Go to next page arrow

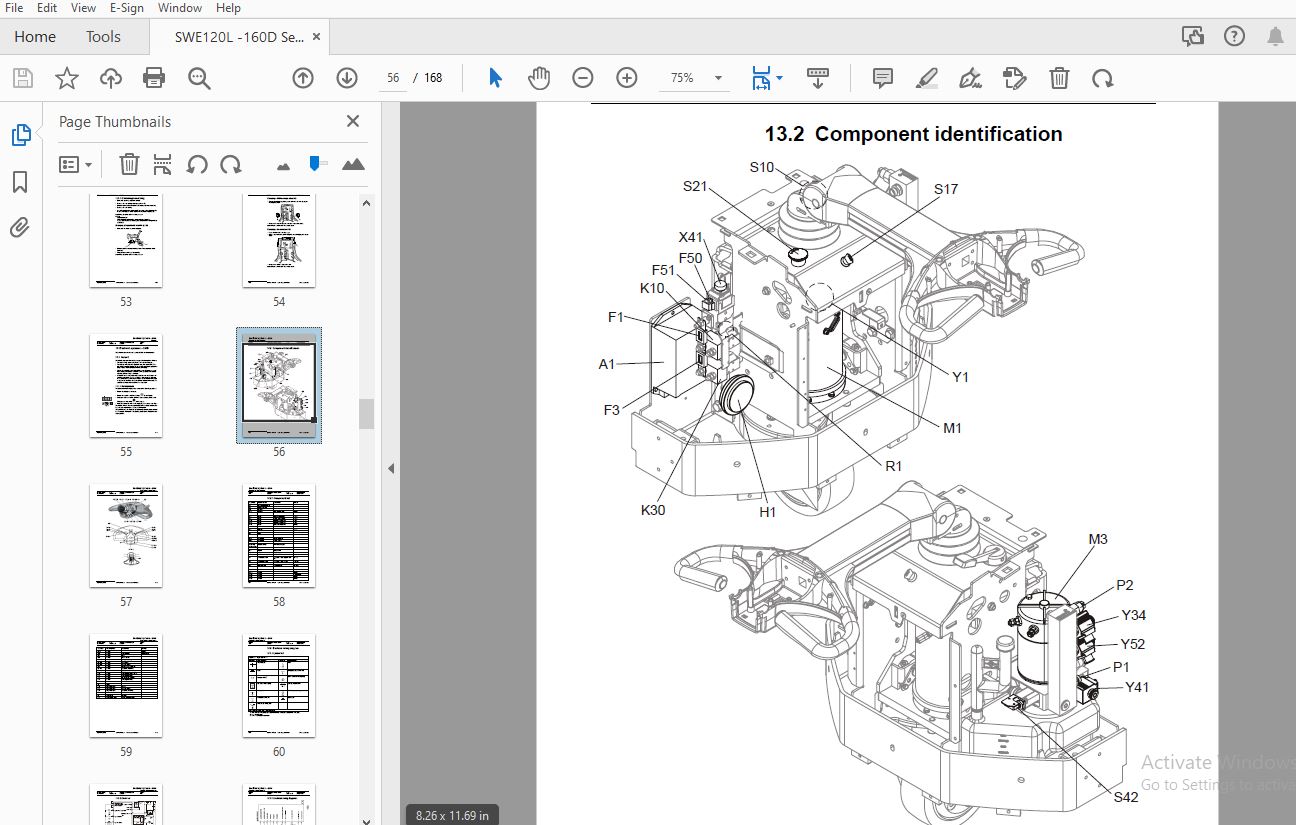click(347, 78)
